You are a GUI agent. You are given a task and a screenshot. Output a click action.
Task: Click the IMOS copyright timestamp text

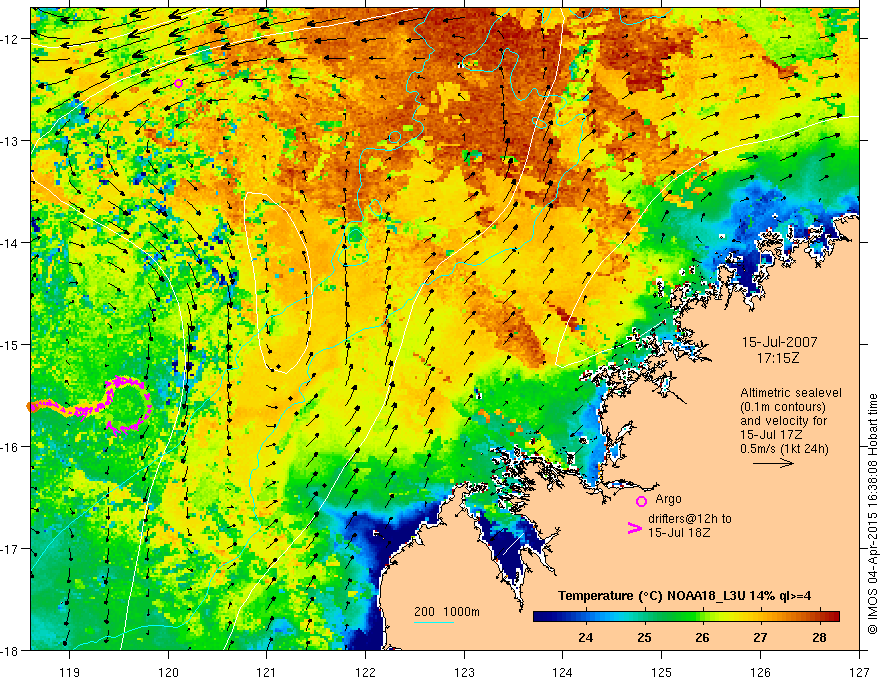click(x=873, y=514)
